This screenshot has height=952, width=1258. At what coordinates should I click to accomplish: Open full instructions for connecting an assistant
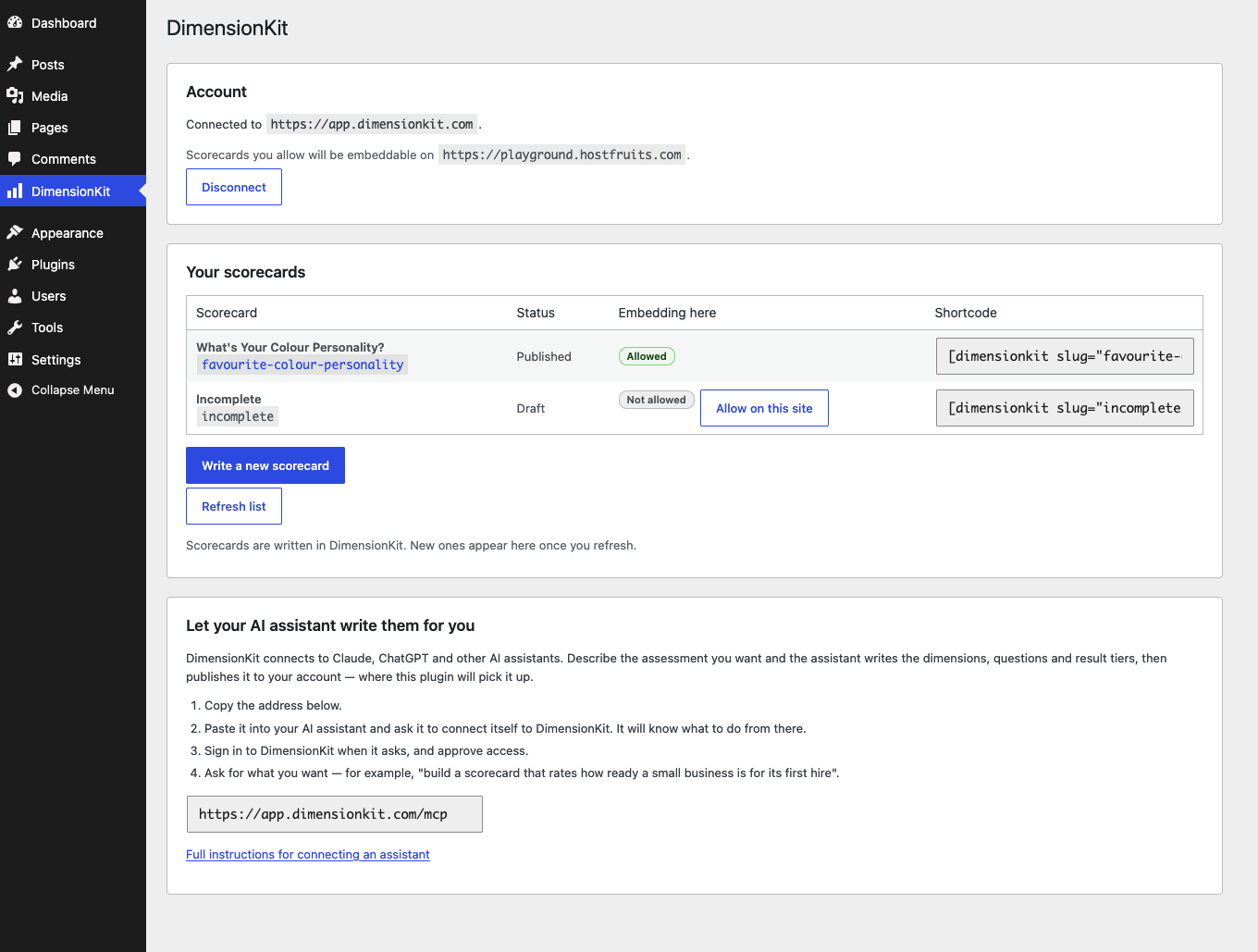[308, 855]
